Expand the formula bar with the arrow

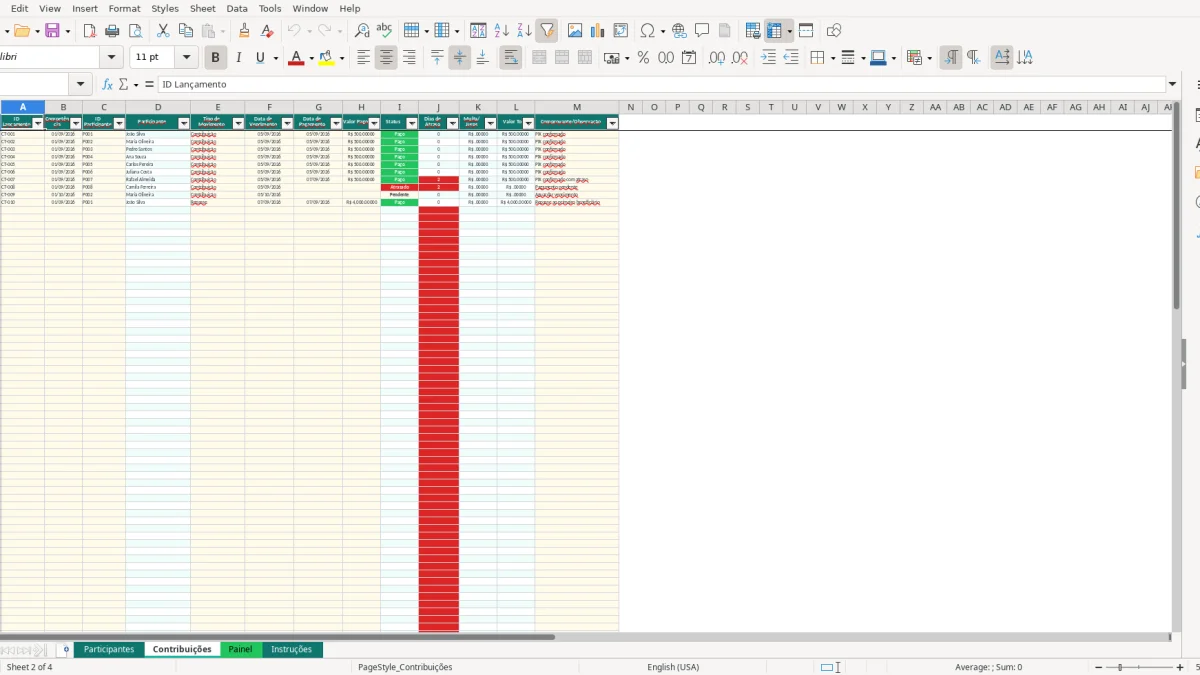point(1172,85)
